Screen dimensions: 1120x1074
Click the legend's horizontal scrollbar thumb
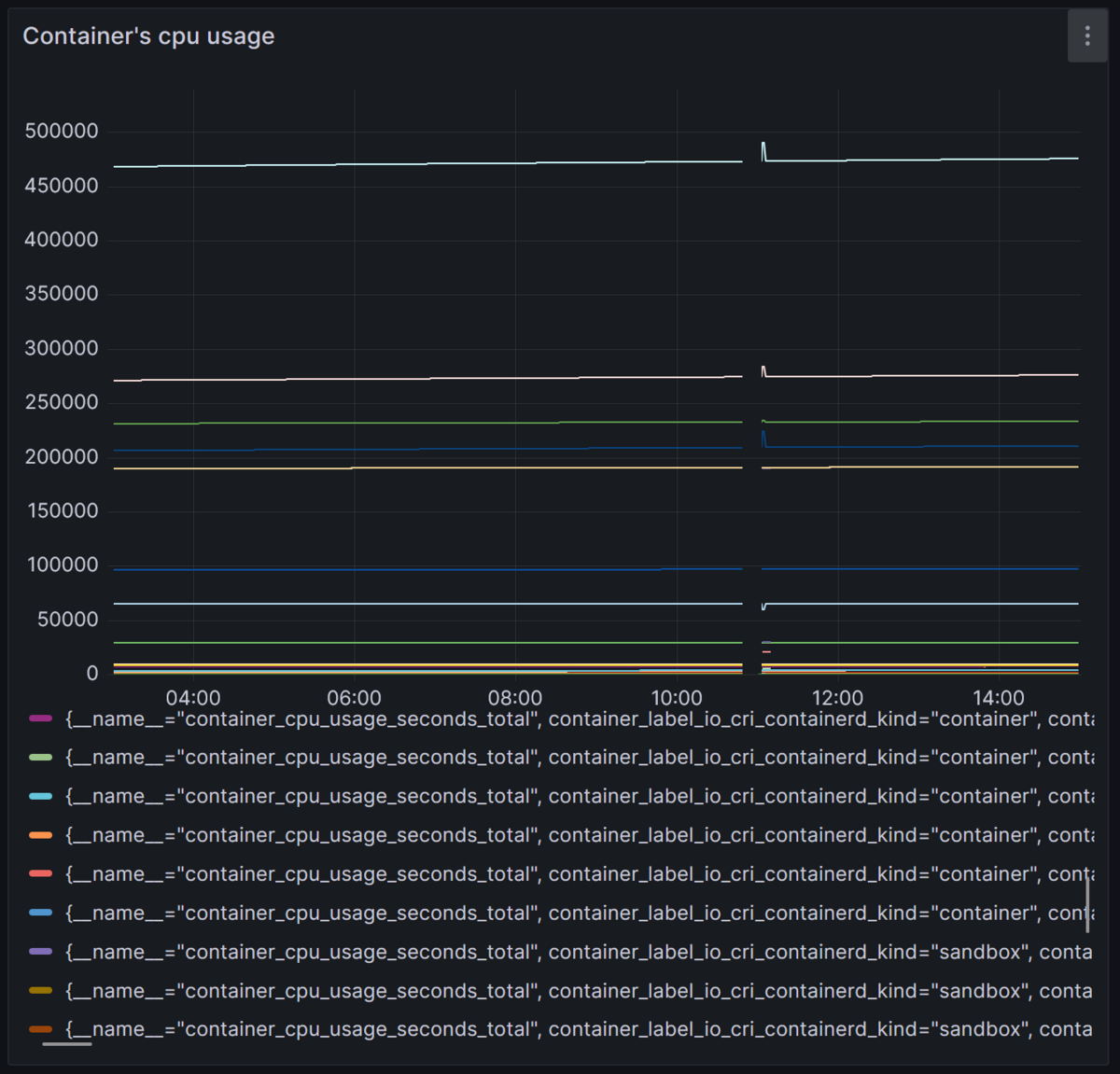click(67, 1044)
